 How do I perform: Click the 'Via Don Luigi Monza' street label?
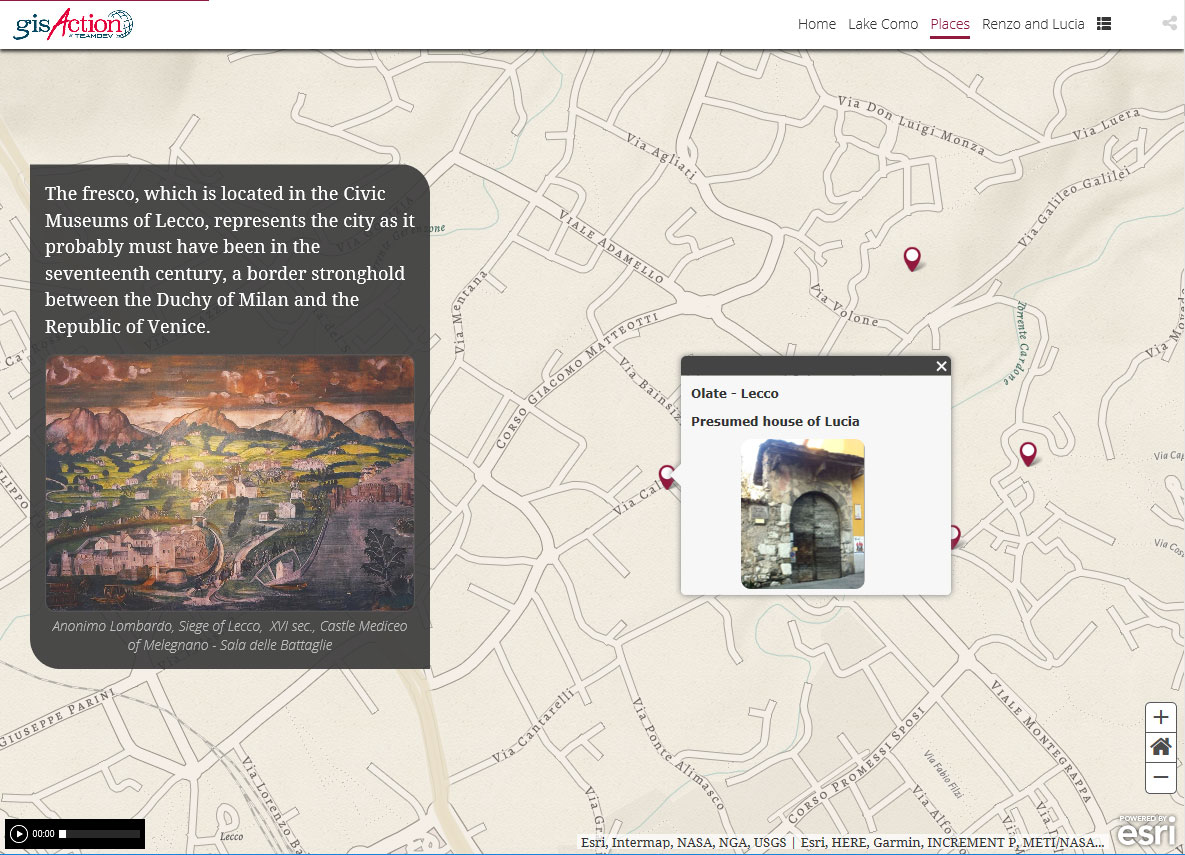coord(911,125)
